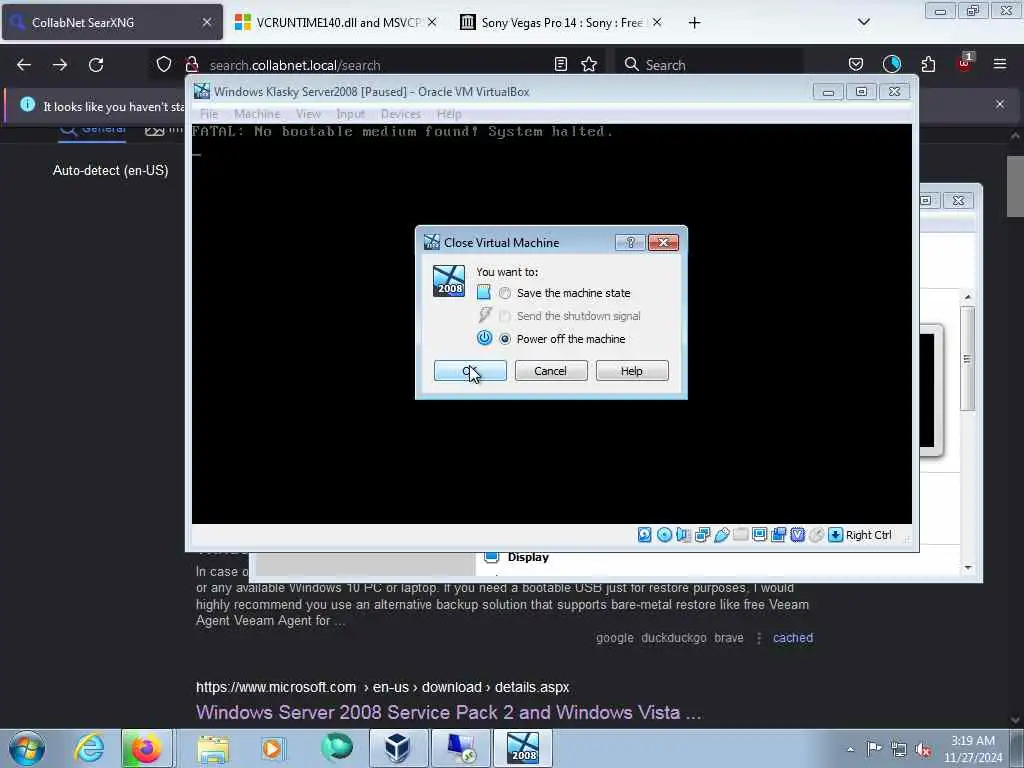
Task: Click the question mark button in Close Virtual Machine title bar
Action: point(630,242)
